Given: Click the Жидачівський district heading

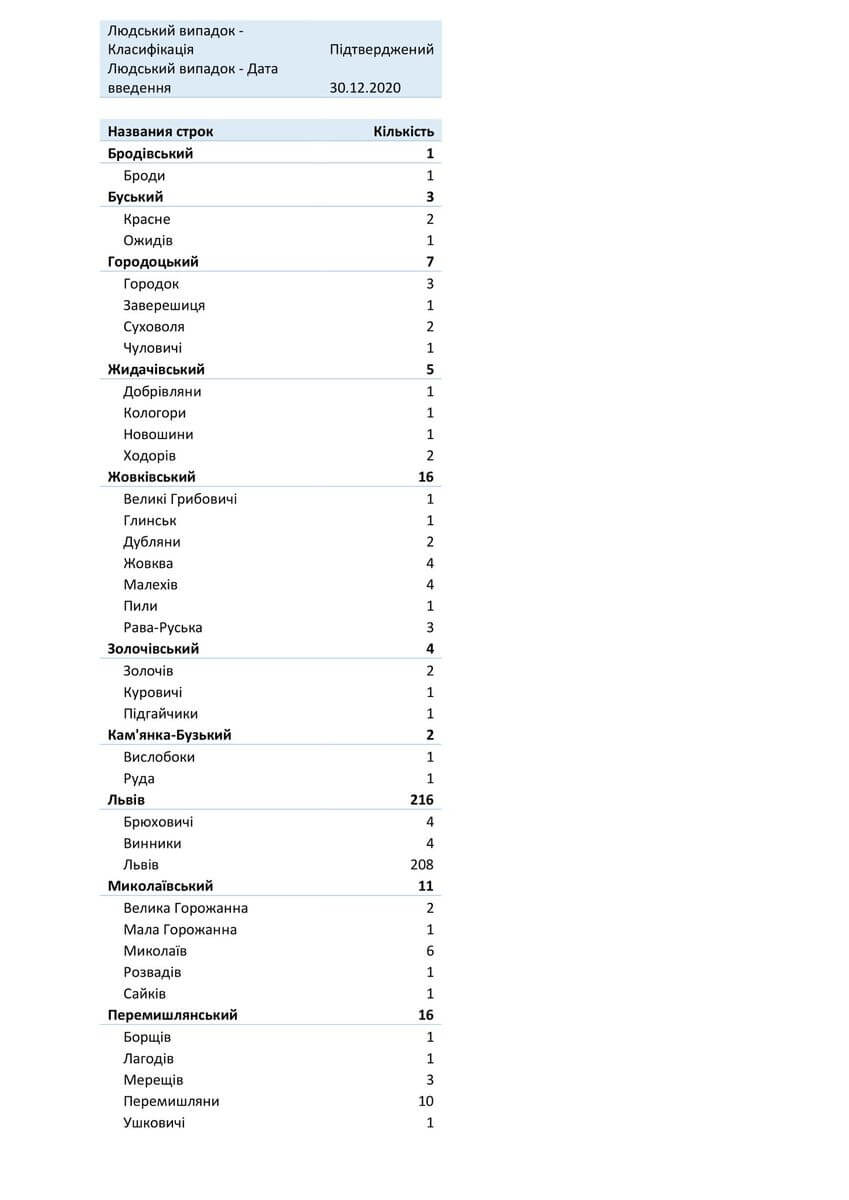Looking at the screenshot, I should click(x=156, y=370).
